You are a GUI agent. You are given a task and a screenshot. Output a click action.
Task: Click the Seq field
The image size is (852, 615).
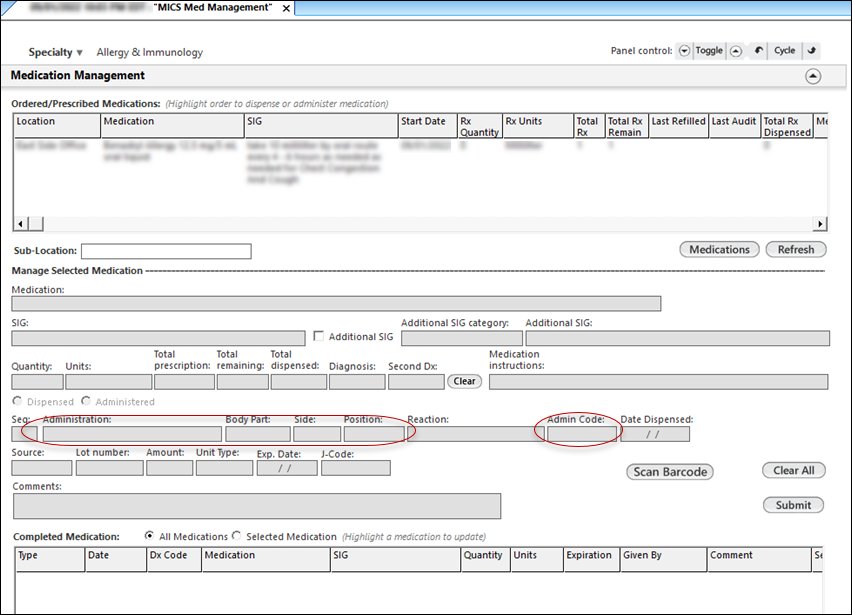coord(24,434)
